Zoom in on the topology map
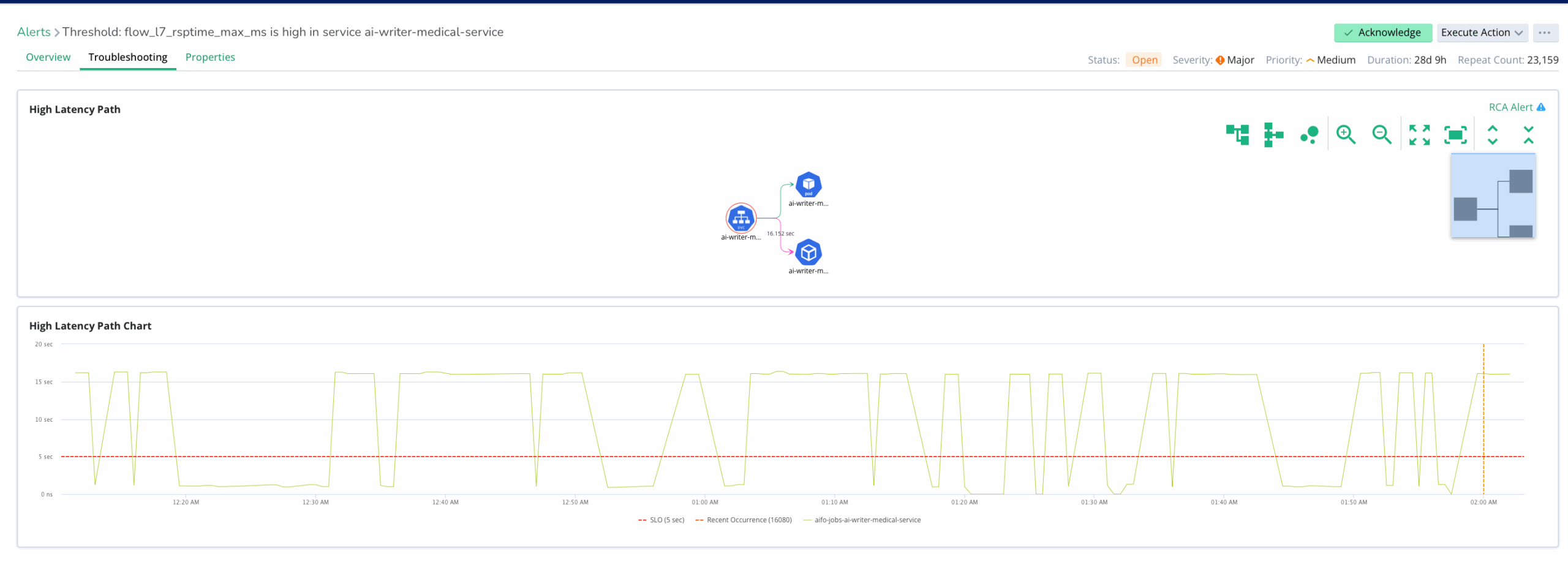 click(1346, 134)
